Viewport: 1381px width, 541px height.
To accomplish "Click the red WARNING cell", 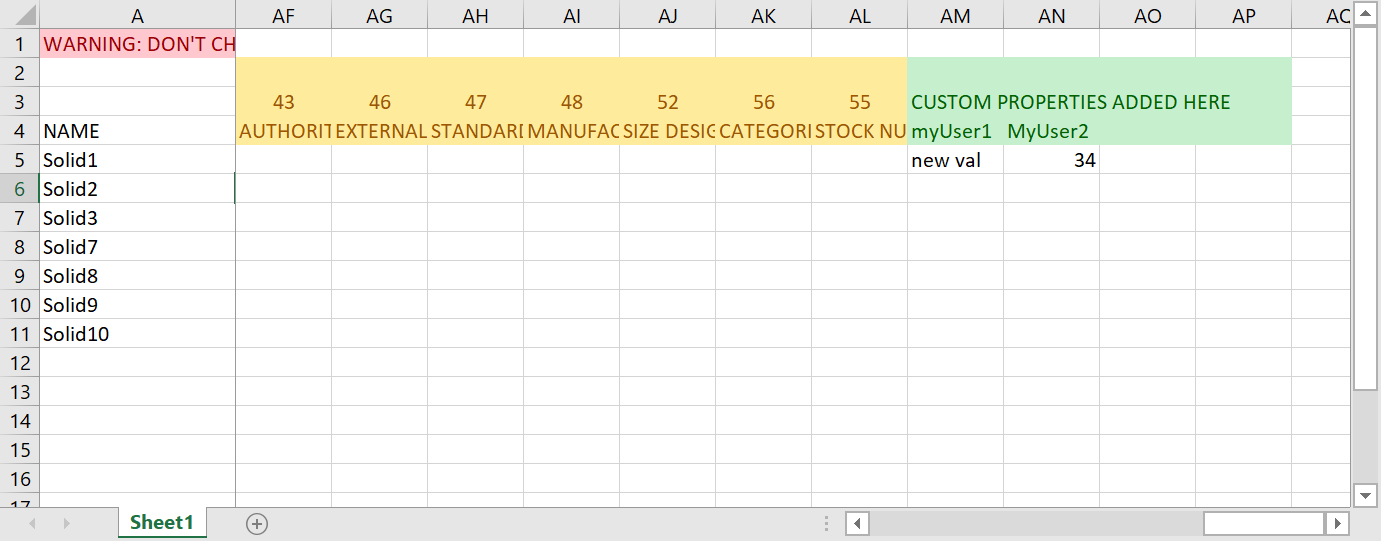I will 137,44.
